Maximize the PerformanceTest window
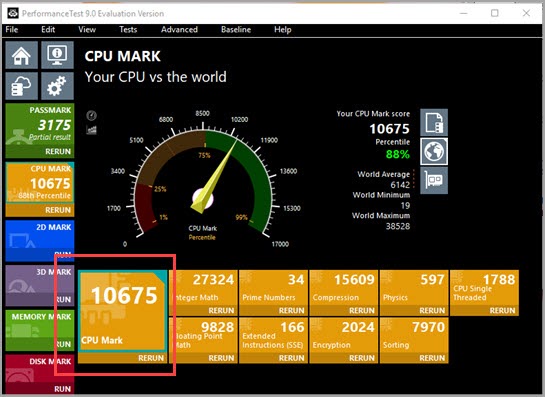Image resolution: width=545 pixels, height=397 pixels. (495, 13)
